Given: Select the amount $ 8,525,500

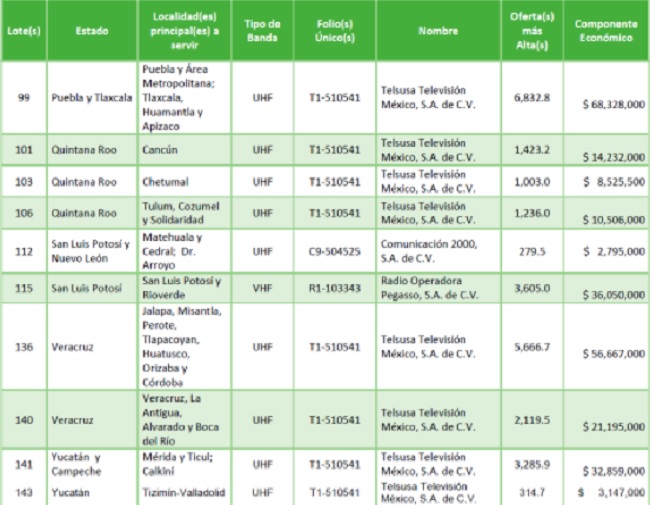Looking at the screenshot, I should (614, 182).
